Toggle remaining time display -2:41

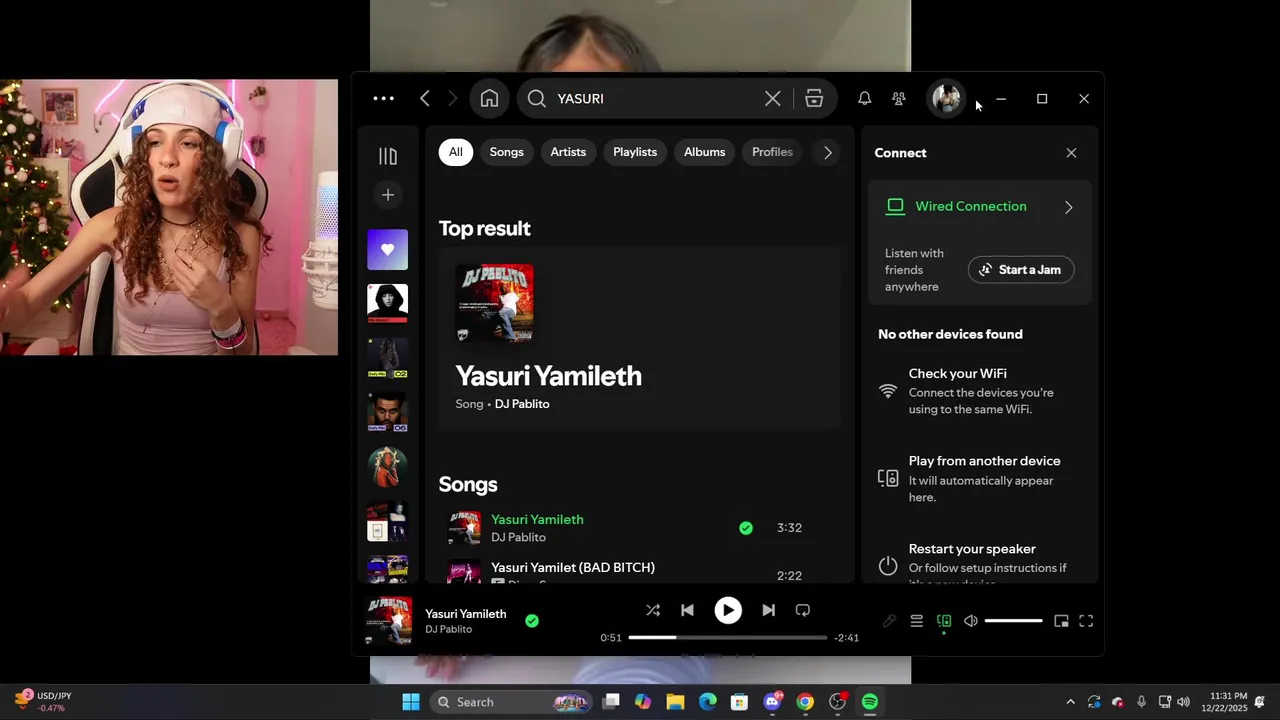click(x=846, y=637)
